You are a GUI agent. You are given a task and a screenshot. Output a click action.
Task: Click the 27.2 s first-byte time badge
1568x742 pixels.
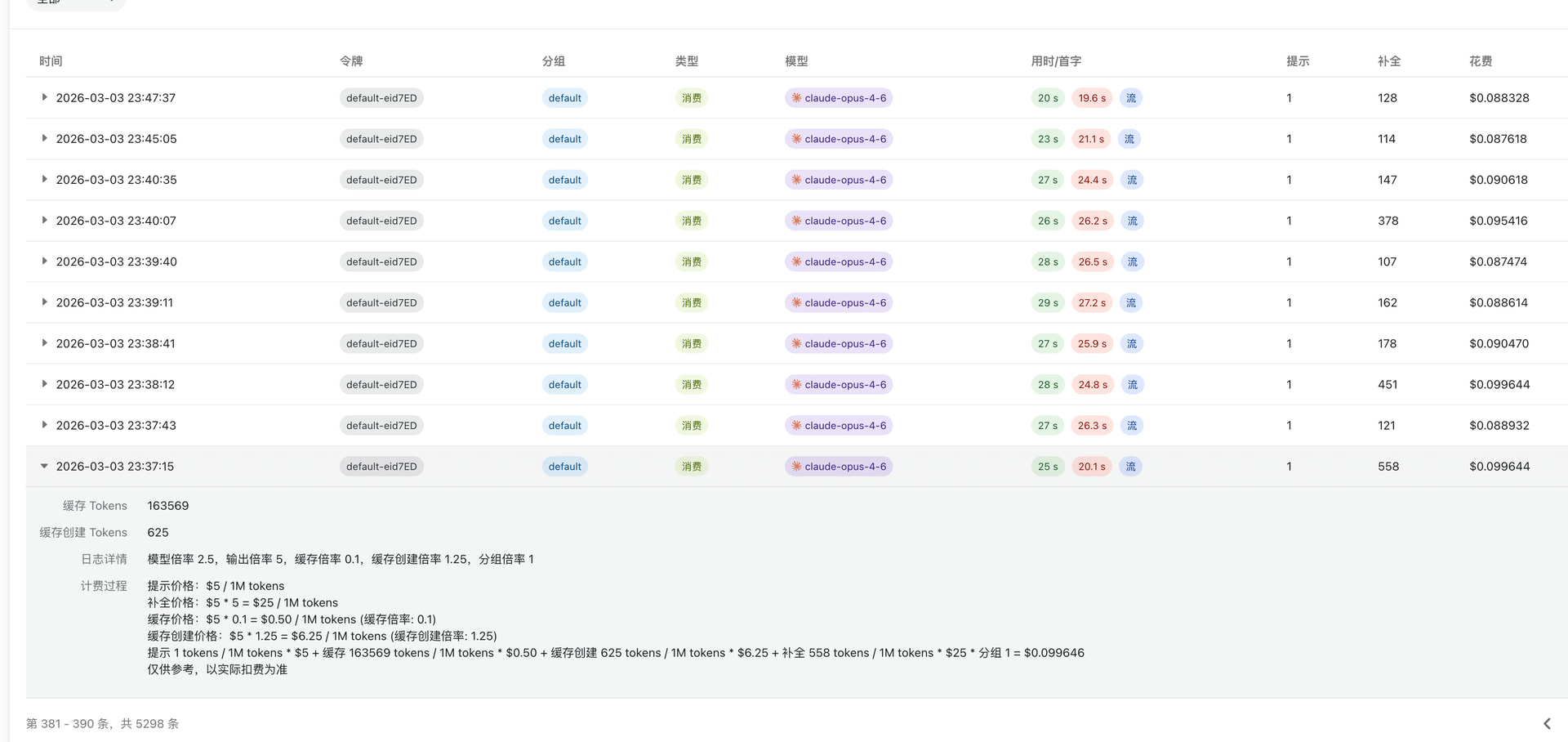click(x=1092, y=302)
